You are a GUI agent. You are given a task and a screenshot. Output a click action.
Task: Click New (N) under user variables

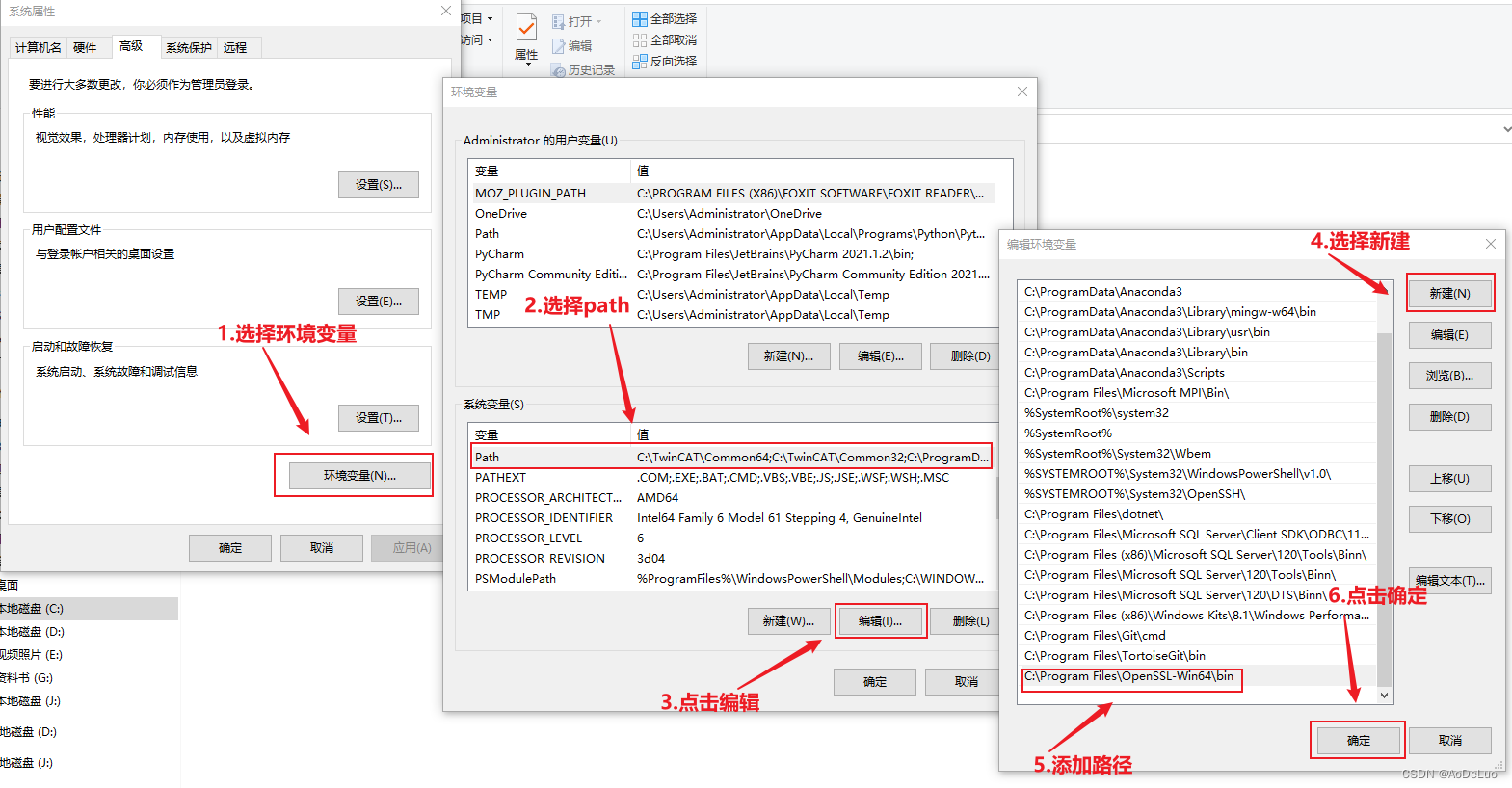(x=788, y=356)
